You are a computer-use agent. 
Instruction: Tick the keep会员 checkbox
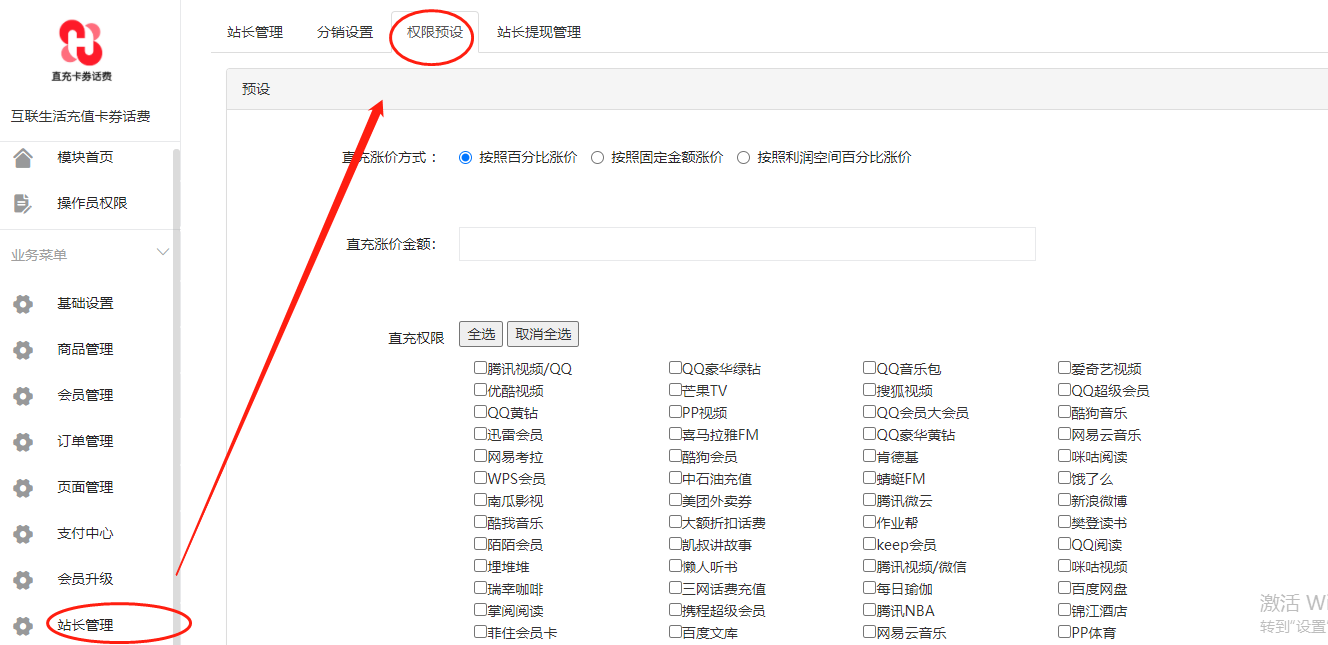point(870,544)
